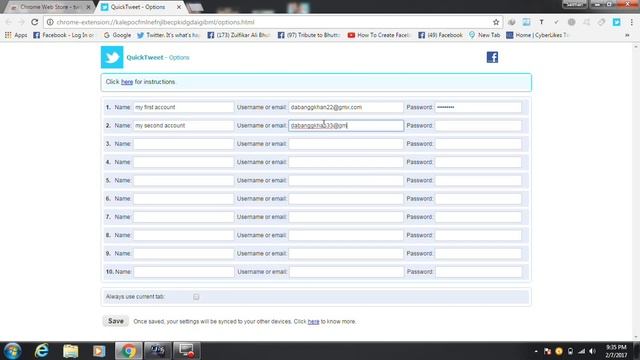
Task: Open the Chrome menu three-dots icon
Action: point(632,22)
